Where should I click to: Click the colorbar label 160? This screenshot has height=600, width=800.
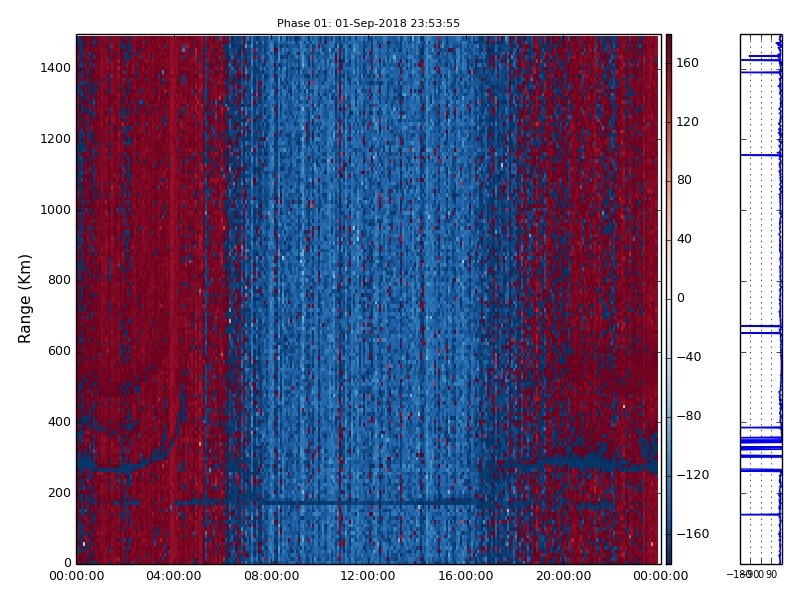tap(687, 63)
